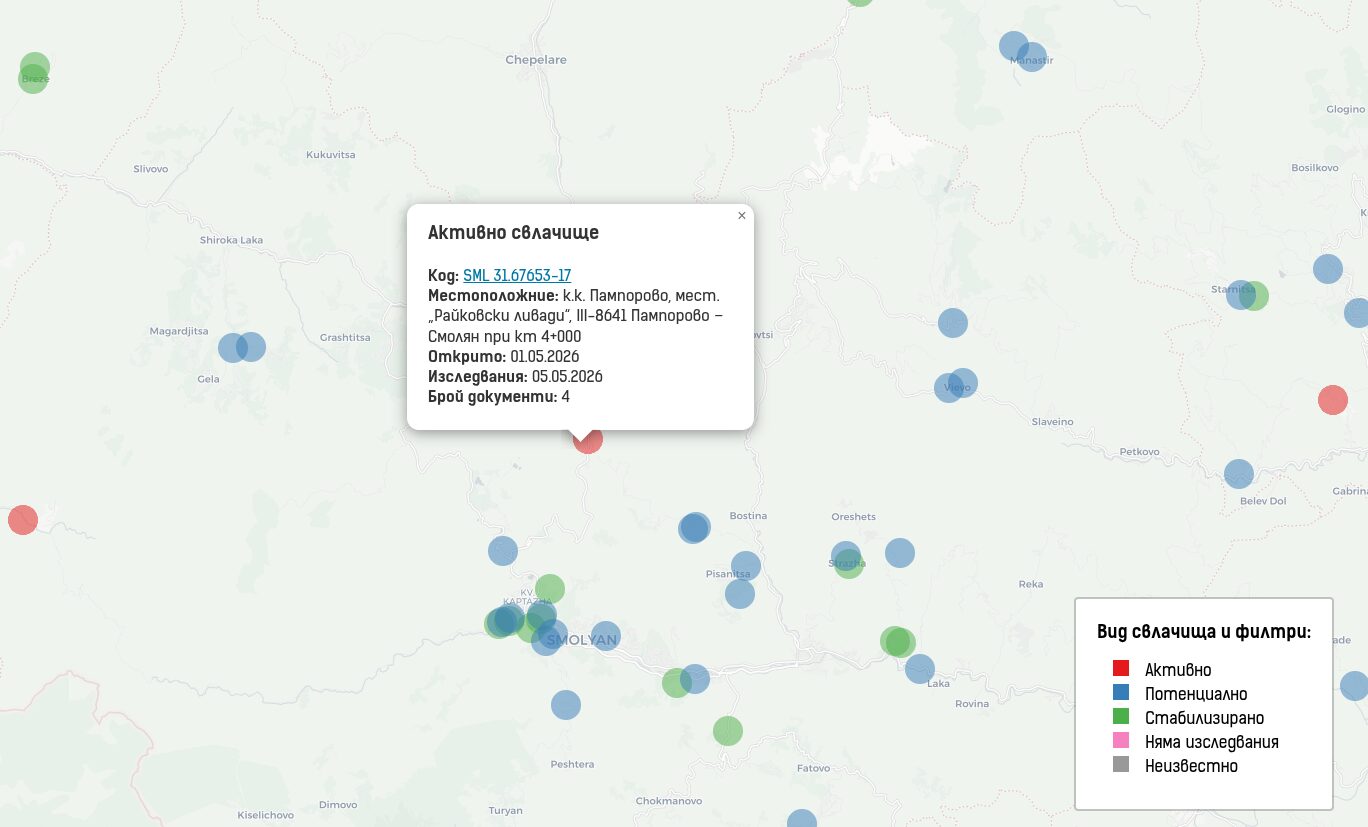This screenshot has width=1368, height=827.
Task: Click the Изследвания date 05.05.2026
Action: pos(567,377)
